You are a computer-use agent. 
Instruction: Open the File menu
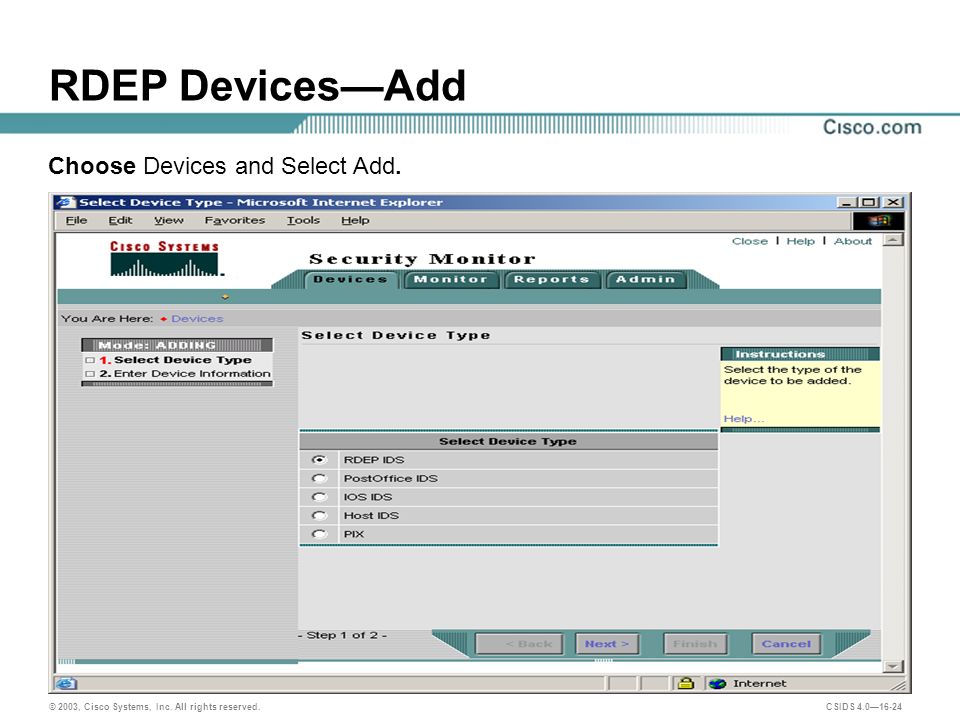click(77, 220)
